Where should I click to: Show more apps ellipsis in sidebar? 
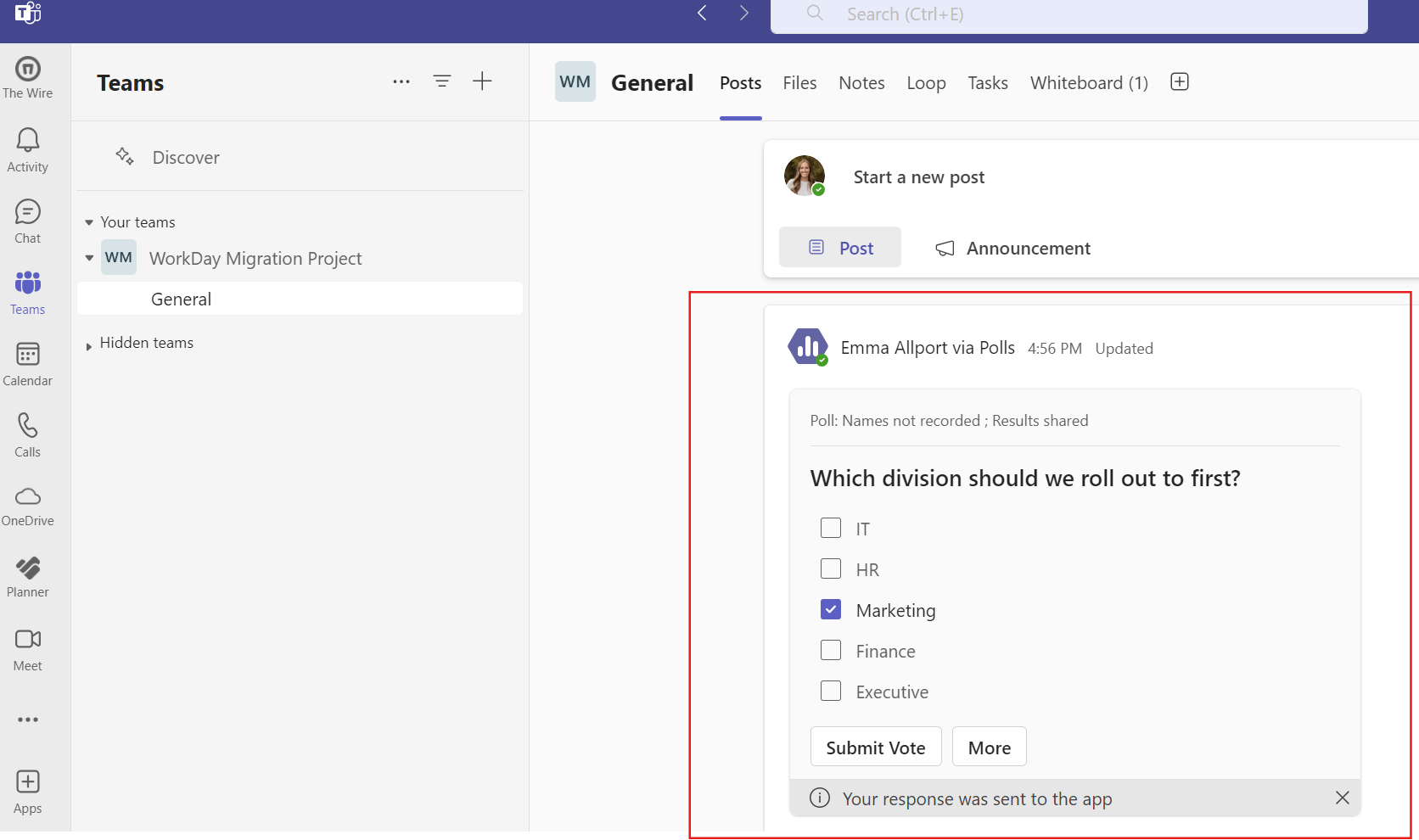click(x=28, y=720)
